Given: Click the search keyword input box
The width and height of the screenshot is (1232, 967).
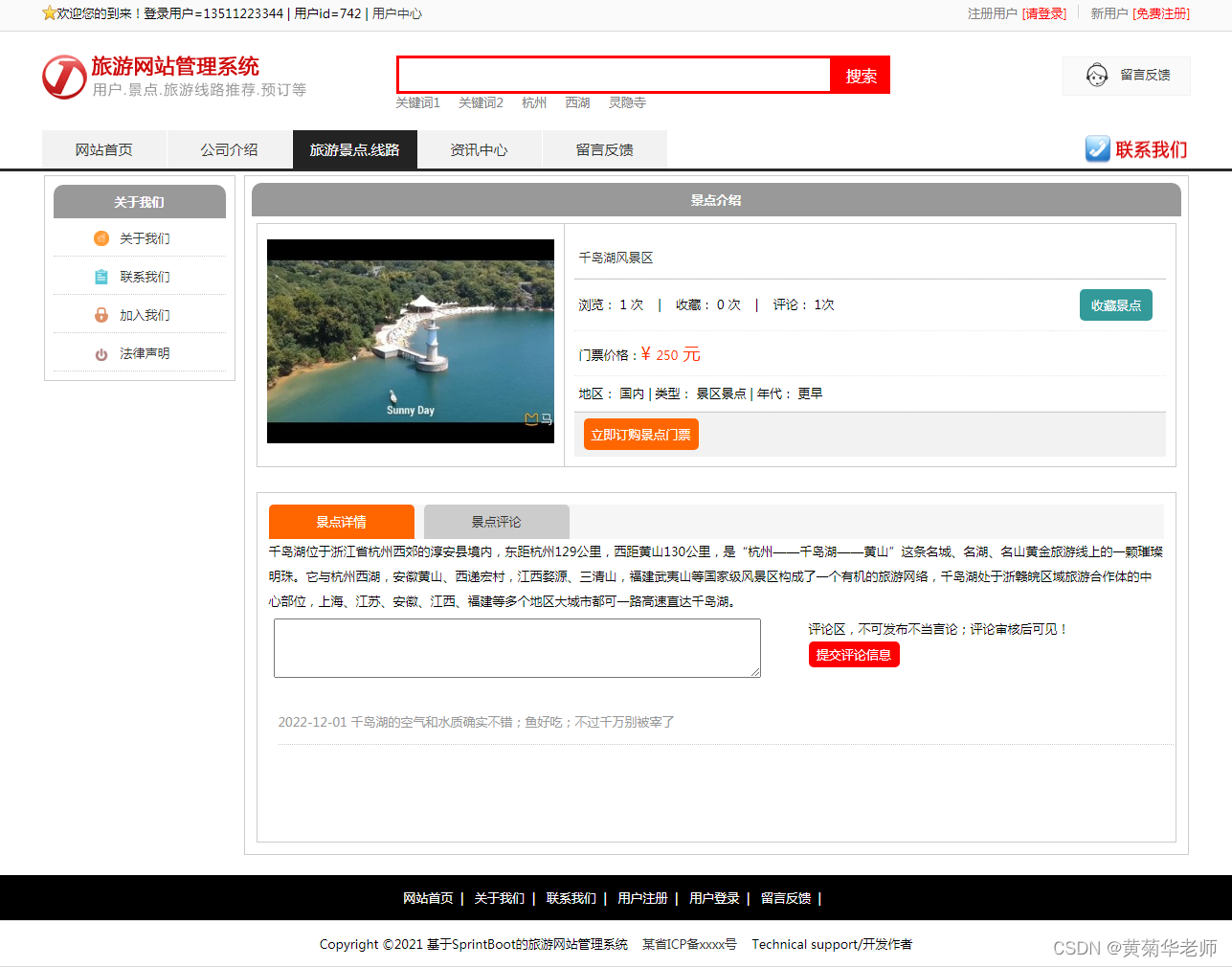Looking at the screenshot, I should click(x=615, y=75).
